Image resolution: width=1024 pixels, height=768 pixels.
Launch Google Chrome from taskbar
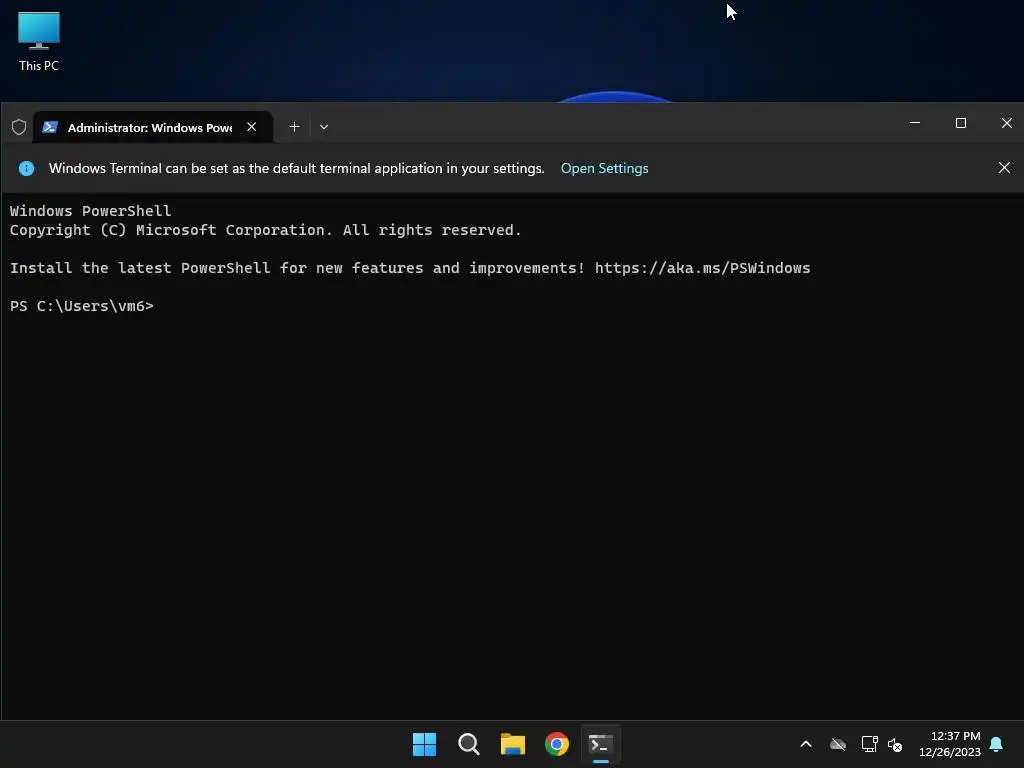click(x=557, y=744)
